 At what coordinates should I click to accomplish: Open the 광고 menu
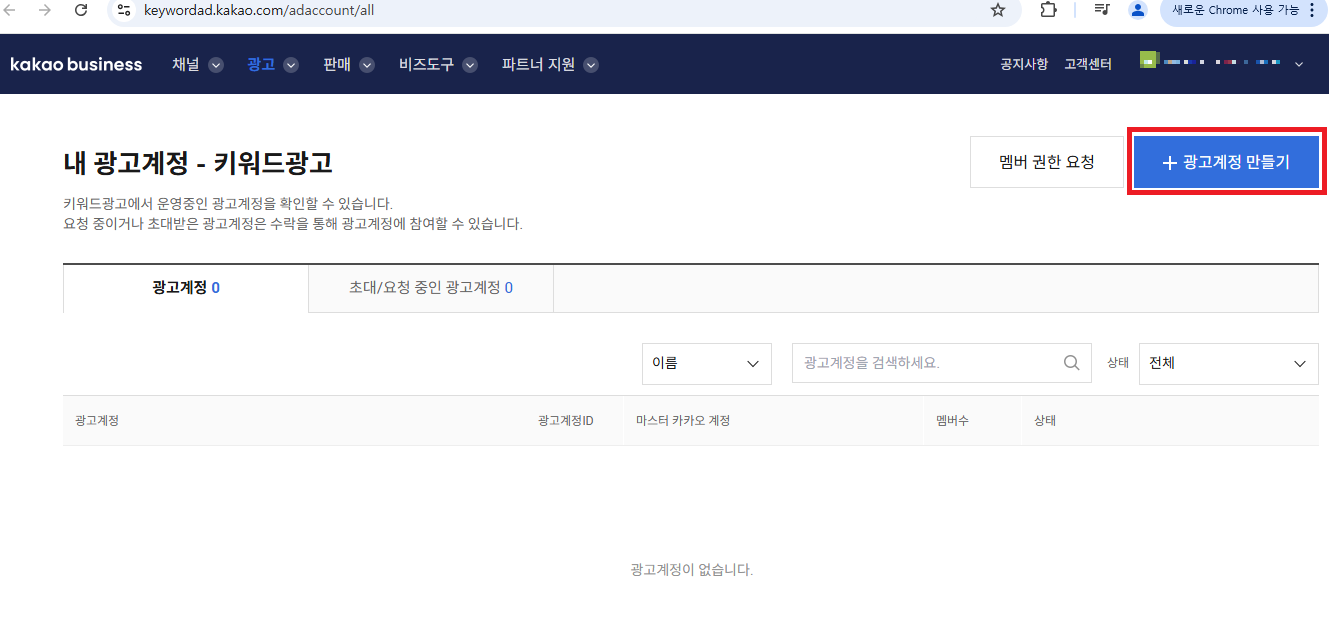[261, 64]
